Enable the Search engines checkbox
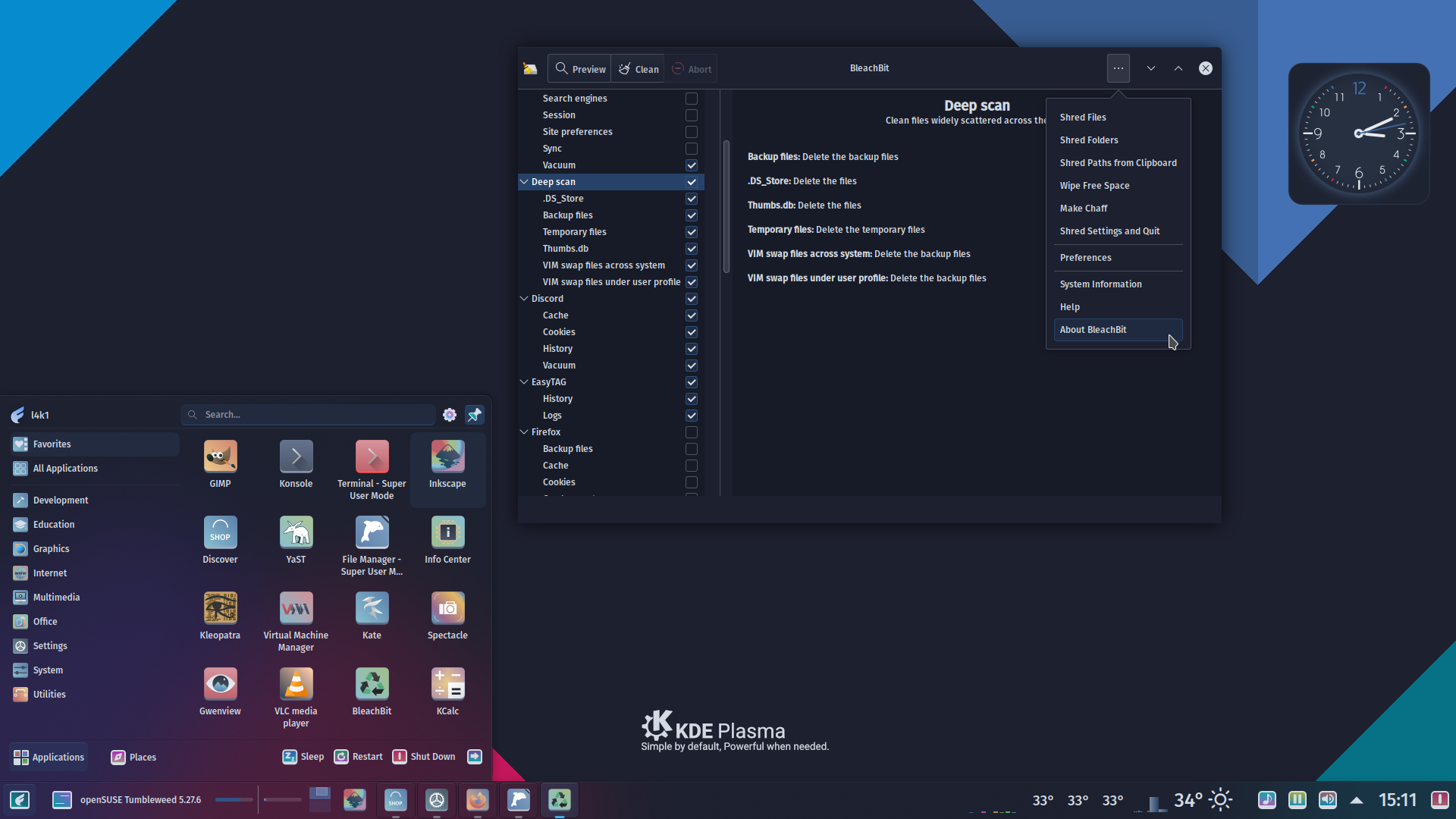The width and height of the screenshot is (1456, 819). pyautogui.click(x=692, y=99)
